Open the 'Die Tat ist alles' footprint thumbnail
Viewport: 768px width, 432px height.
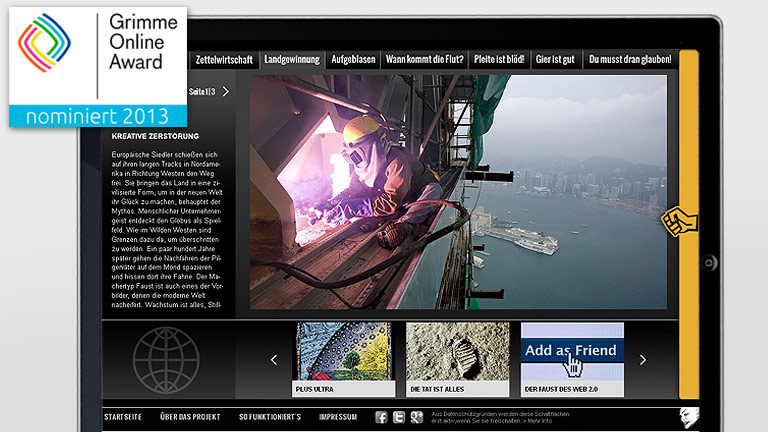457,359
